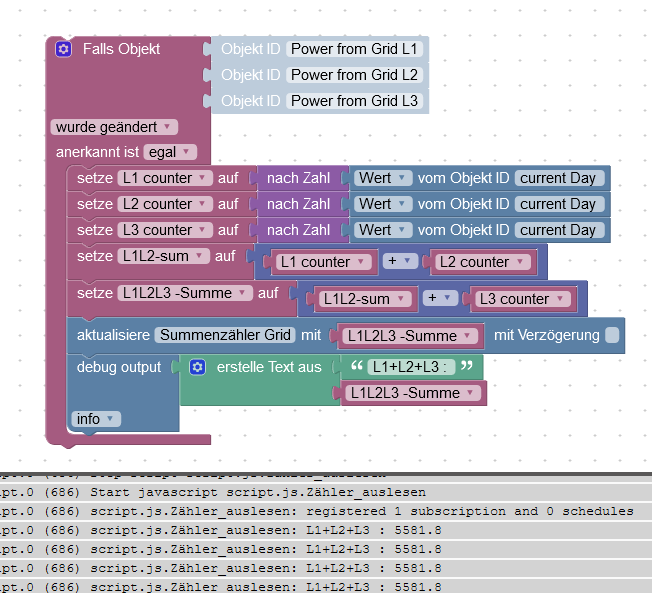Image resolution: width=652 pixels, height=593 pixels.
Task: Open gear settings on Falls Objekt block
Action: pos(63,49)
